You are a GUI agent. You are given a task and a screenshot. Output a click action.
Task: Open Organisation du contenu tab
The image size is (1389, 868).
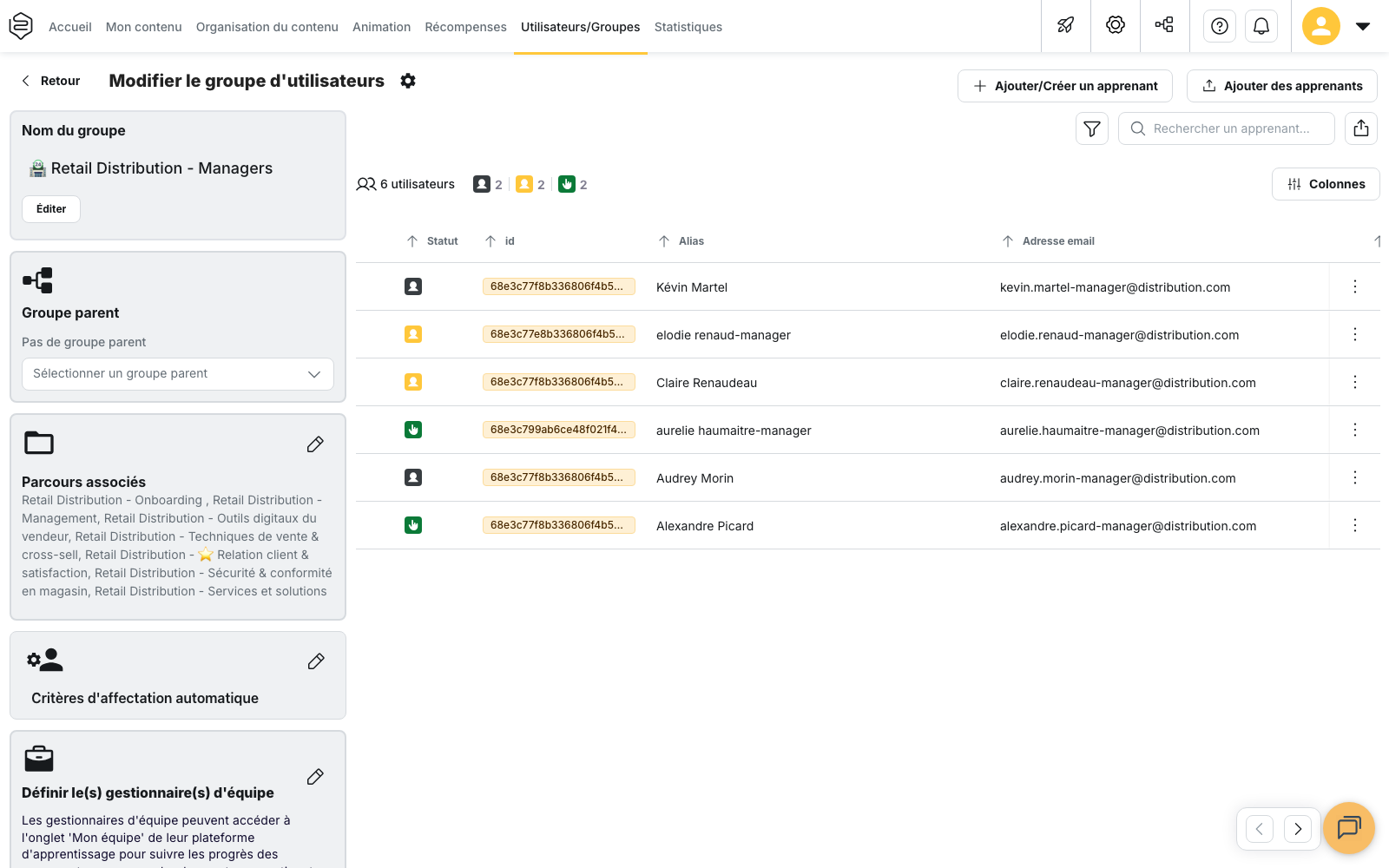[x=267, y=27]
